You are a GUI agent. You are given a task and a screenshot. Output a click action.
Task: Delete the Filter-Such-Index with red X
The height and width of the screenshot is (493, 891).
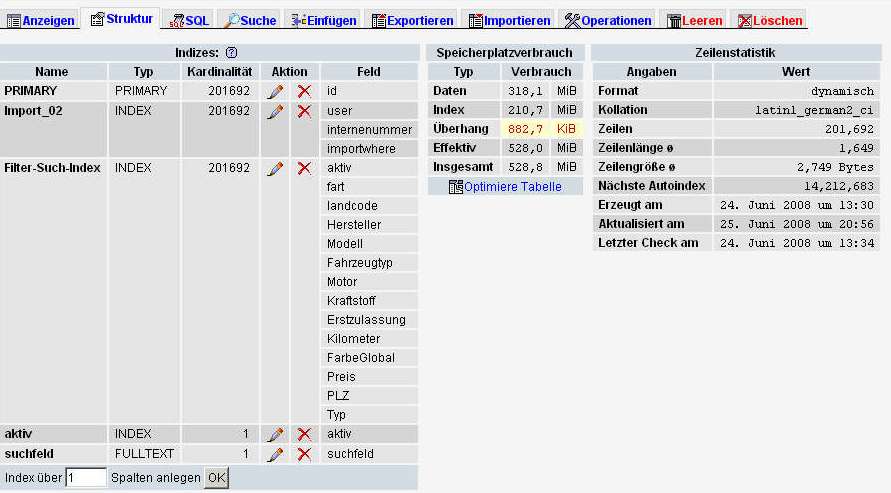click(304, 168)
